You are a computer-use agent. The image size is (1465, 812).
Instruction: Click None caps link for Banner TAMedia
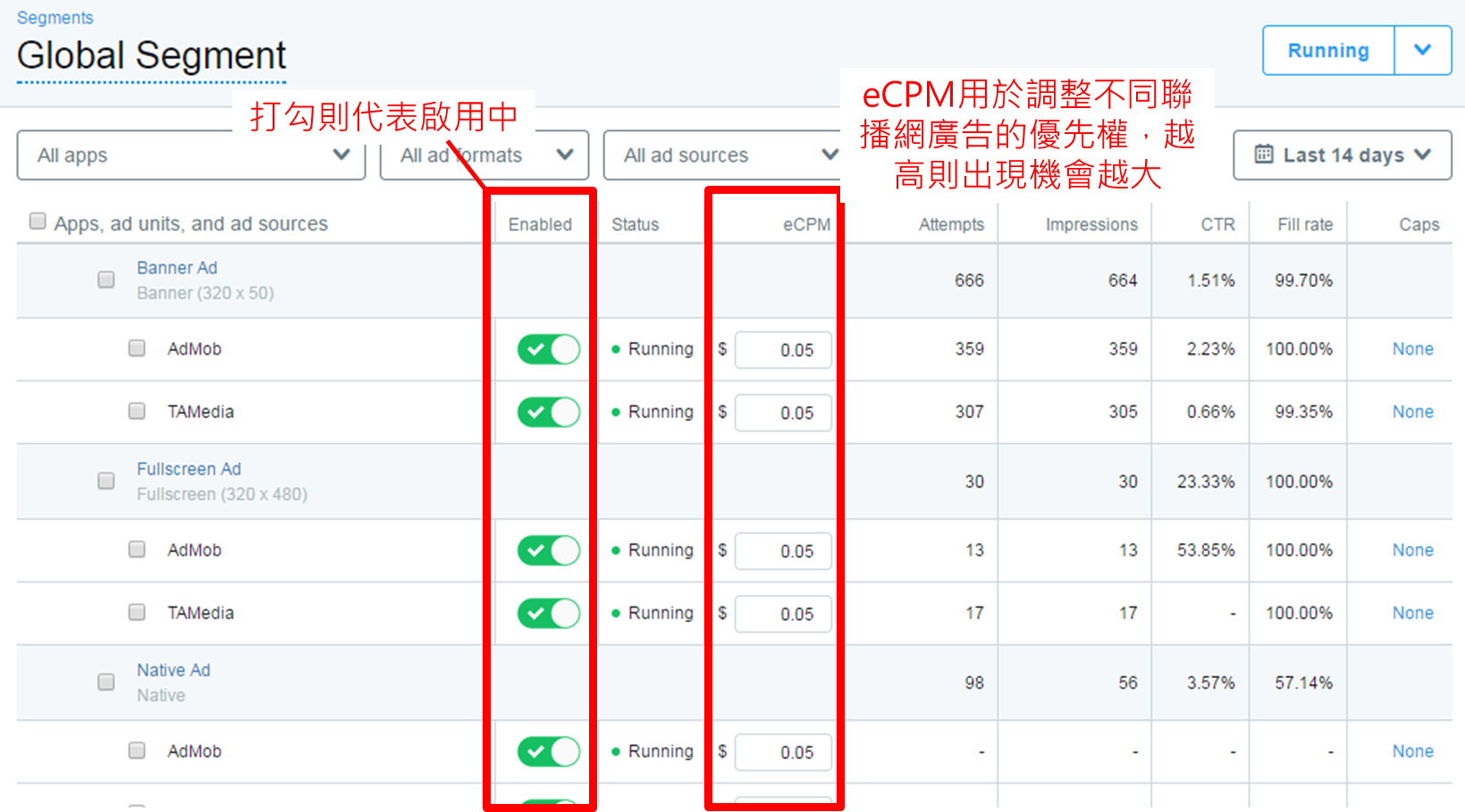pos(1412,412)
